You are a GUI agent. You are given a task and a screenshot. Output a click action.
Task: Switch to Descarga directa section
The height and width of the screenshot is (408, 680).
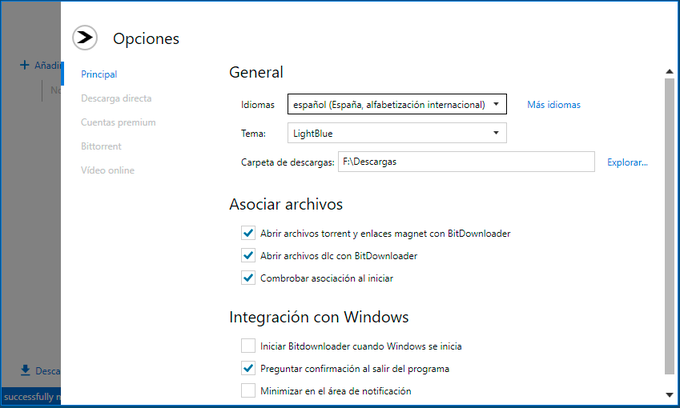(x=116, y=98)
